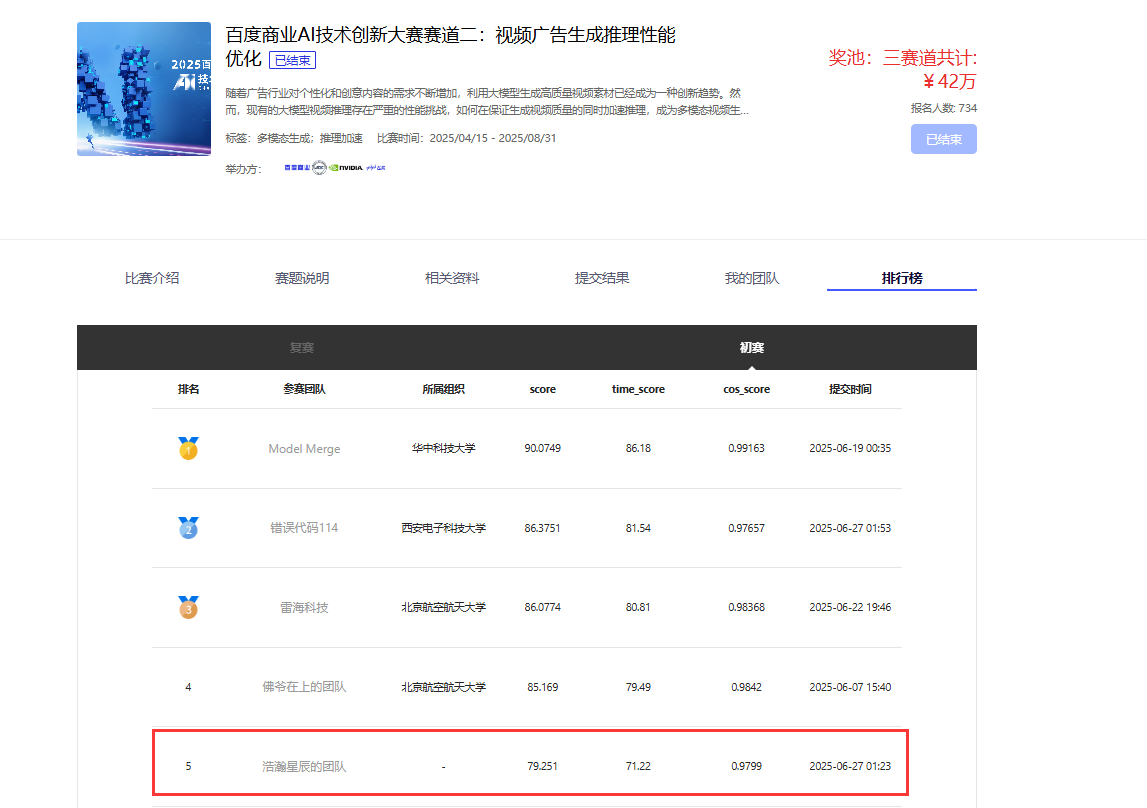Click the 参赛团队 column header
The image size is (1147, 808).
pyautogui.click(x=304, y=389)
